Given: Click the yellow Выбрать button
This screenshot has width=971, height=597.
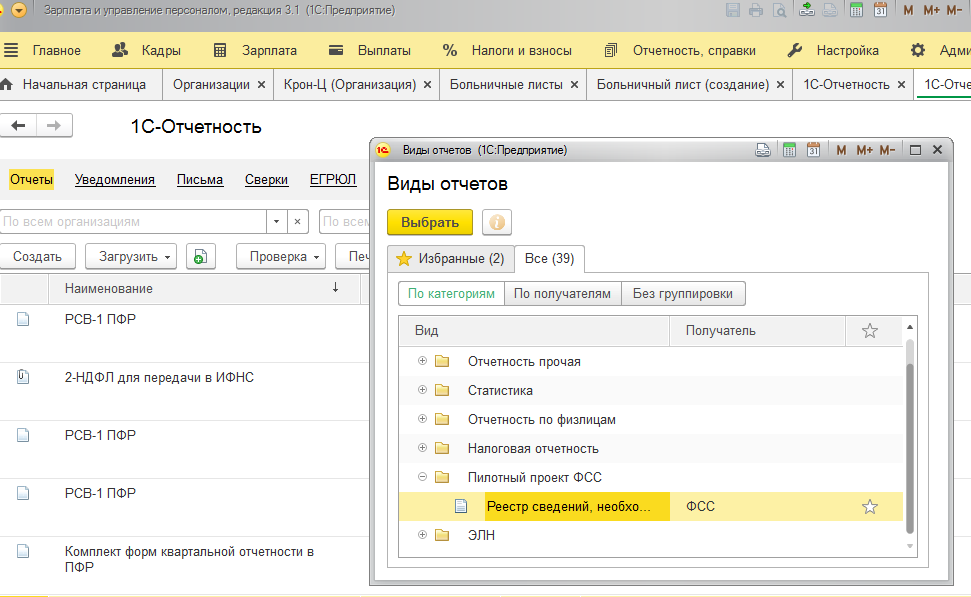Looking at the screenshot, I should (430, 222).
